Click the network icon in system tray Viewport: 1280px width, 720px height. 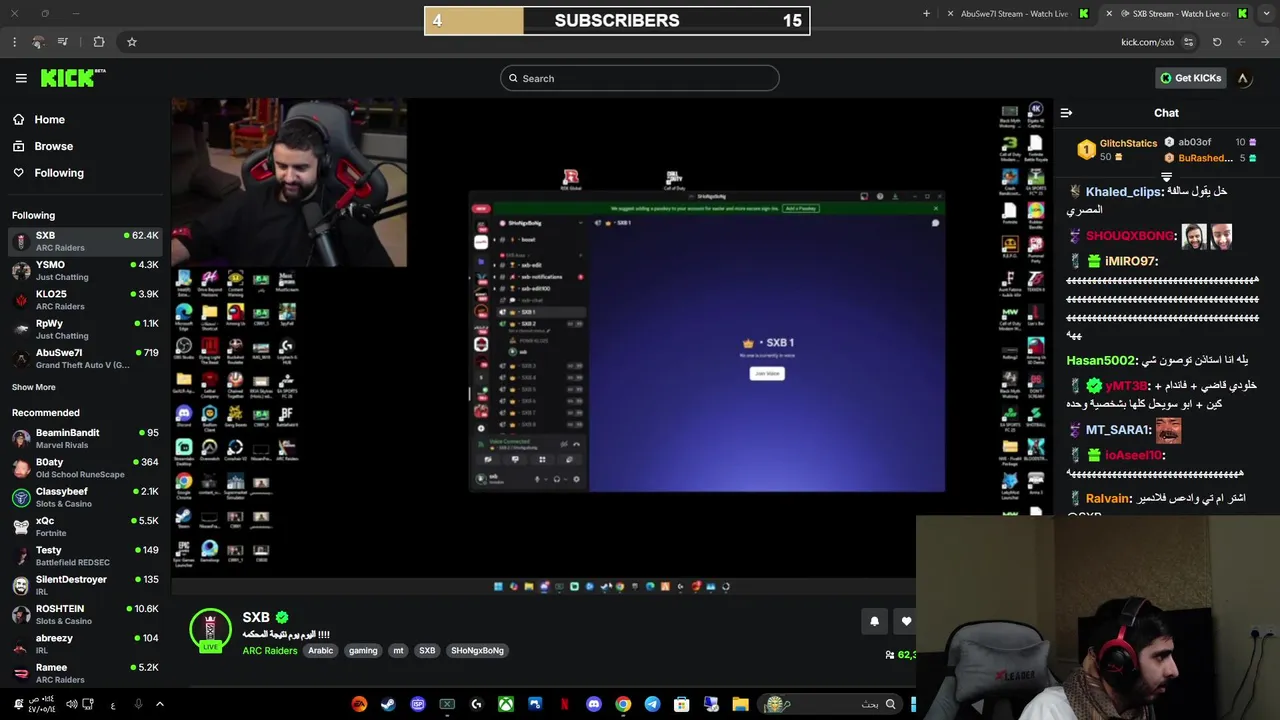[89, 704]
